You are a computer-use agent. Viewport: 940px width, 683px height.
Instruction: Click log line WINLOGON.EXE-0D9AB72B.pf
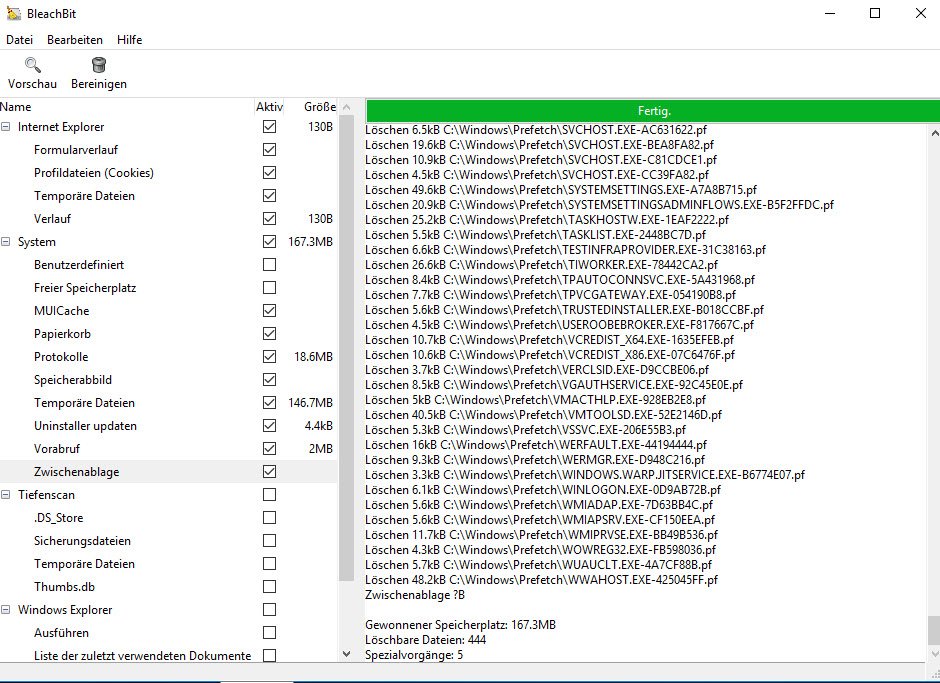[543, 490]
